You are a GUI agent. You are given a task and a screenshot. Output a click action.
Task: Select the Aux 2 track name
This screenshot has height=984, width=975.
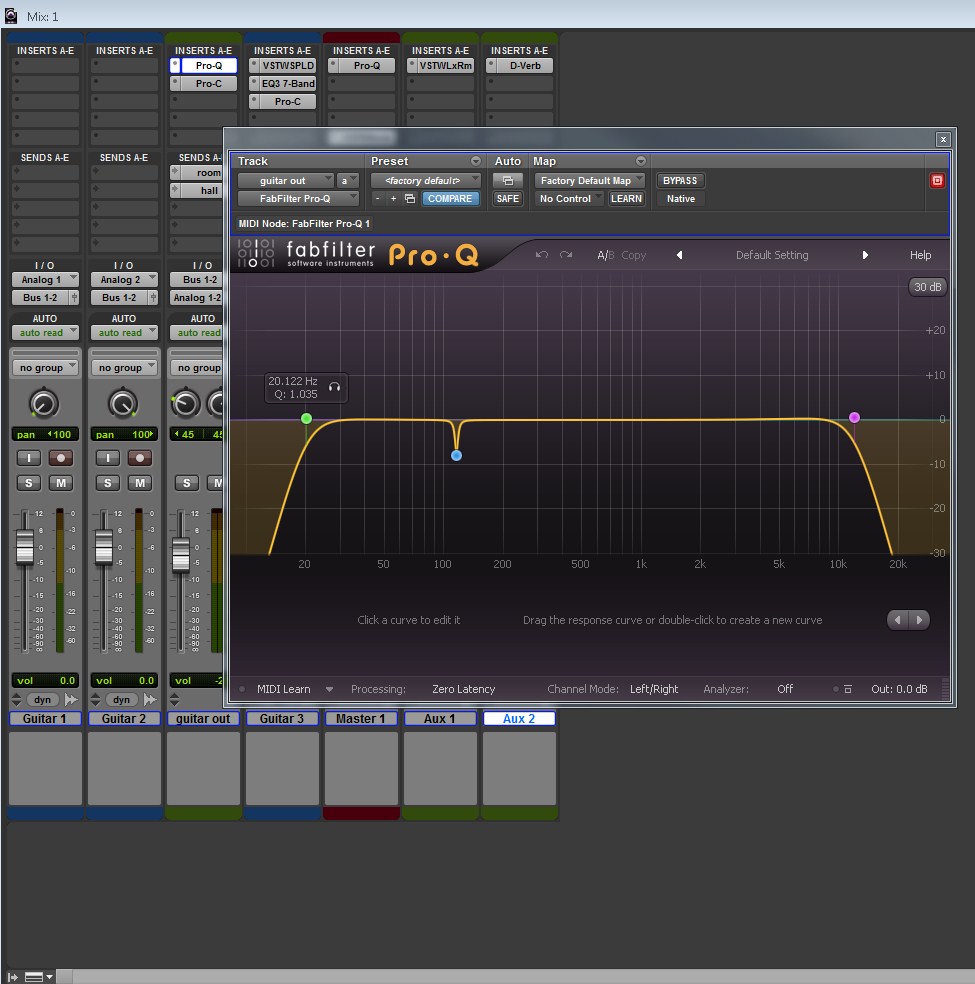point(519,719)
